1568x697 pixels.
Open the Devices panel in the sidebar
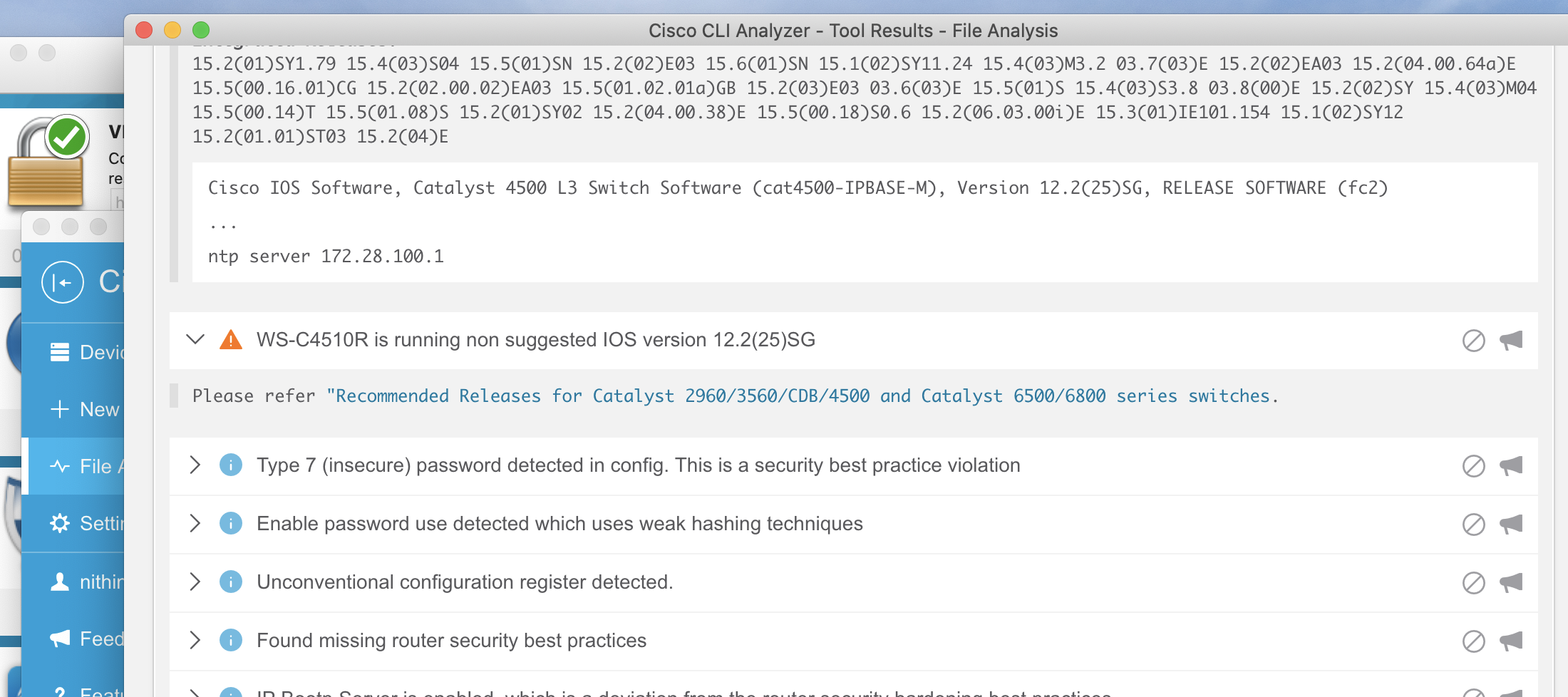pos(60,351)
